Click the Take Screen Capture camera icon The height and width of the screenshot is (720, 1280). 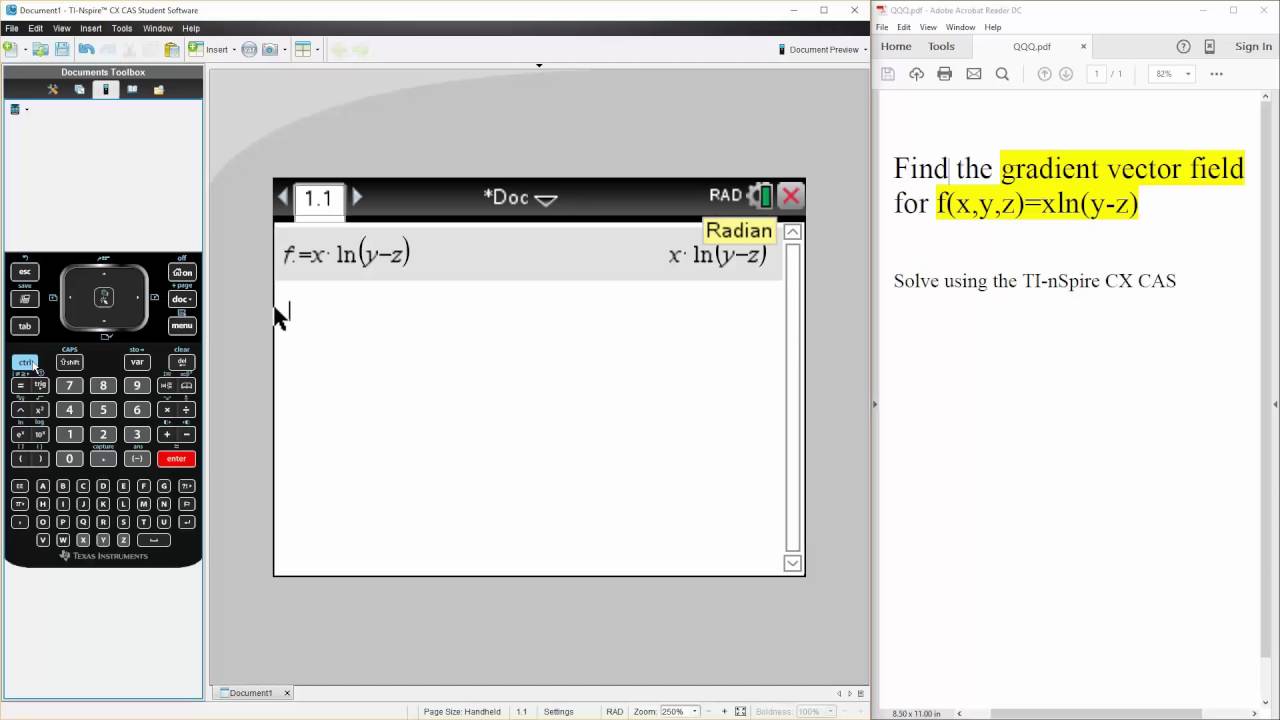[270, 49]
